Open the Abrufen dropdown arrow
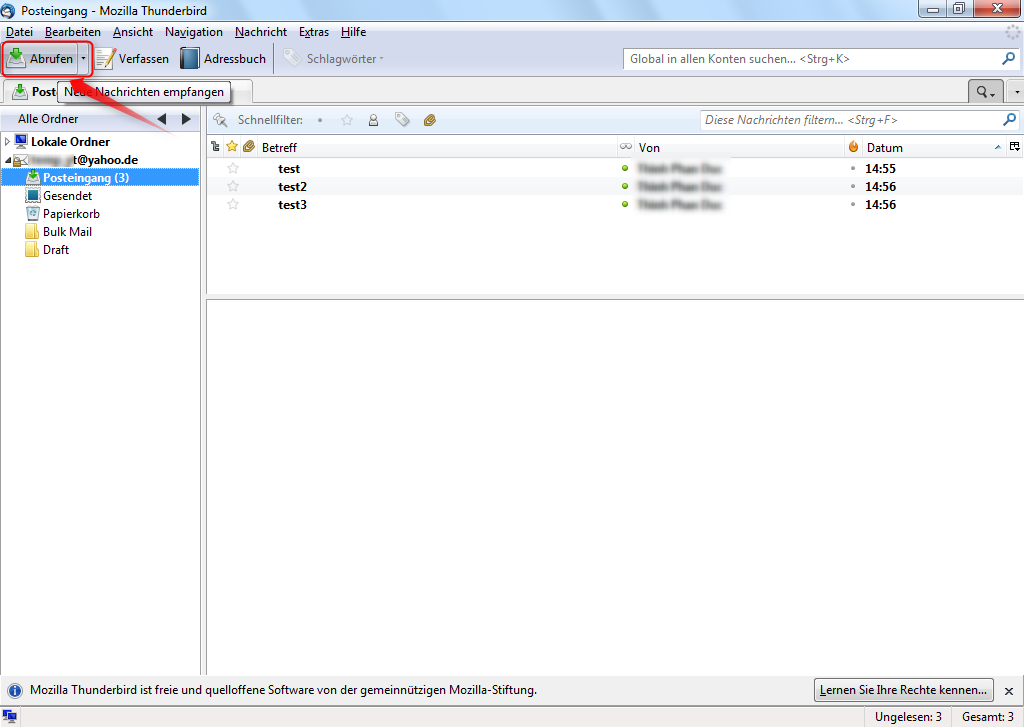Viewport: 1024px width, 728px height. click(84, 59)
